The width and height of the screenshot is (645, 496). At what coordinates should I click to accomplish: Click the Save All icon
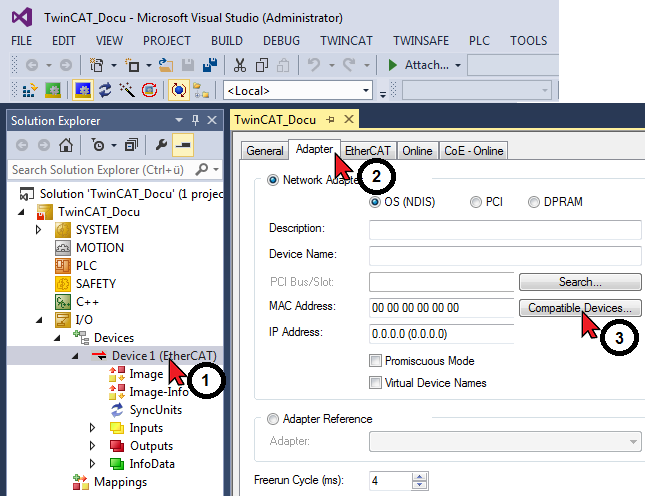[210, 65]
